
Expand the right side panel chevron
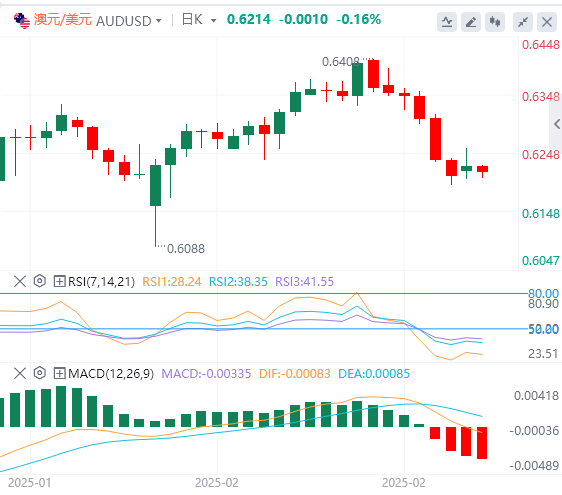coord(556,124)
